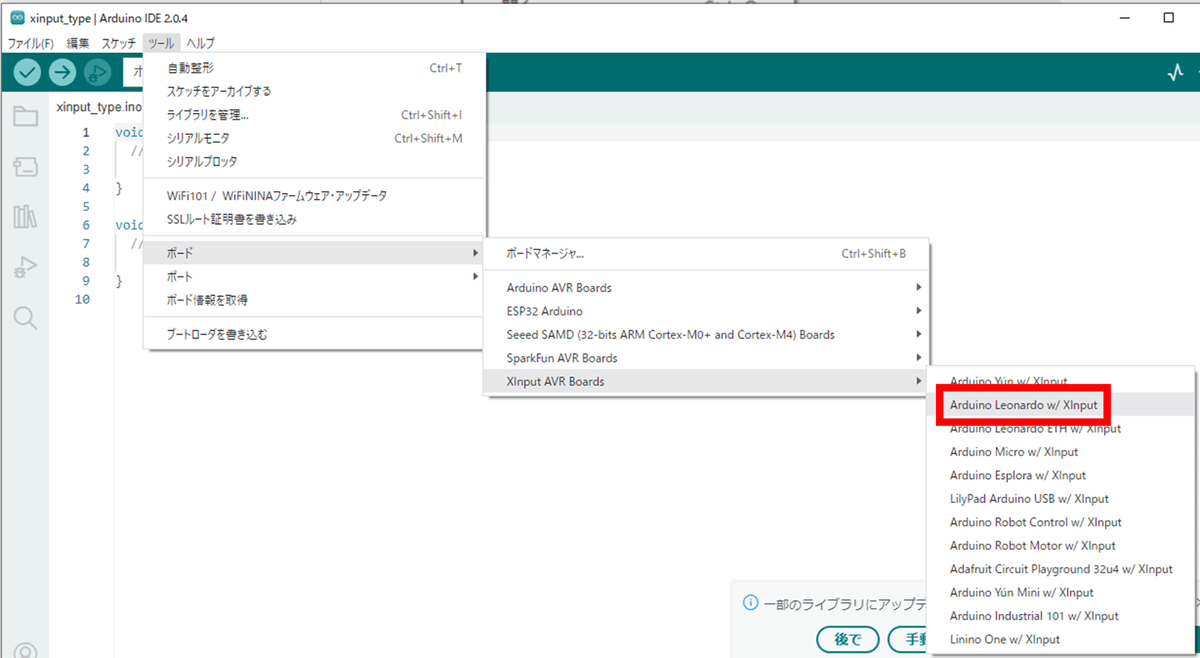The width and height of the screenshot is (1200, 658).
Task: Open シリアルモニタ
Action: point(315,138)
